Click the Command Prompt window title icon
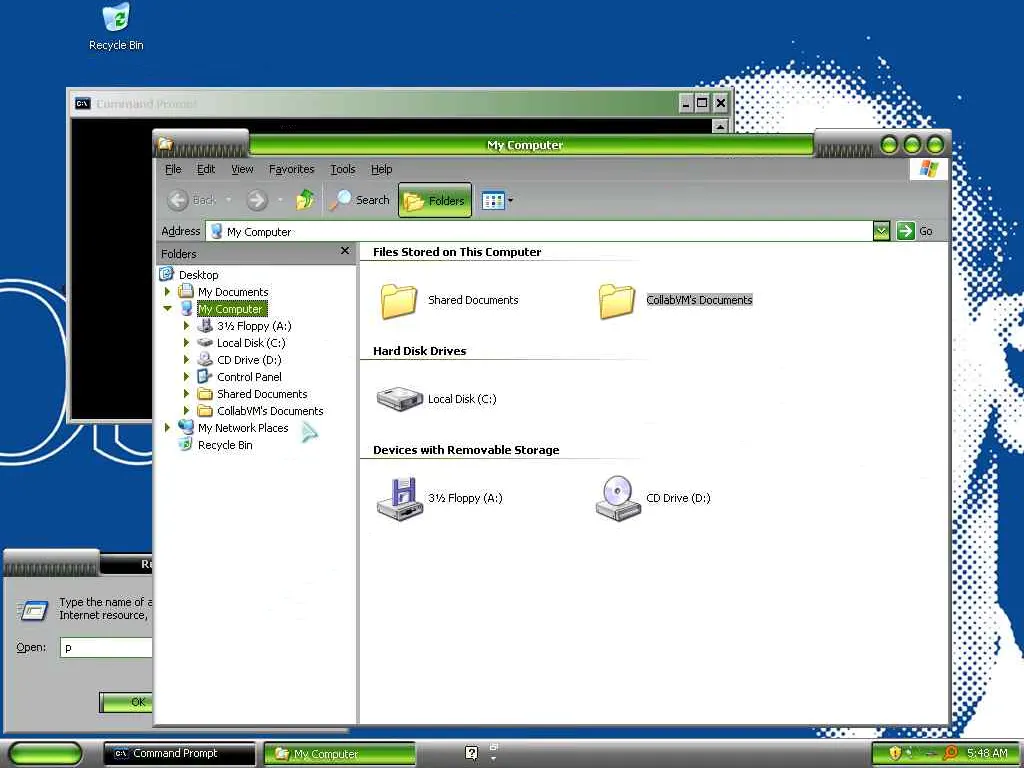The width and height of the screenshot is (1024, 768). click(x=83, y=103)
